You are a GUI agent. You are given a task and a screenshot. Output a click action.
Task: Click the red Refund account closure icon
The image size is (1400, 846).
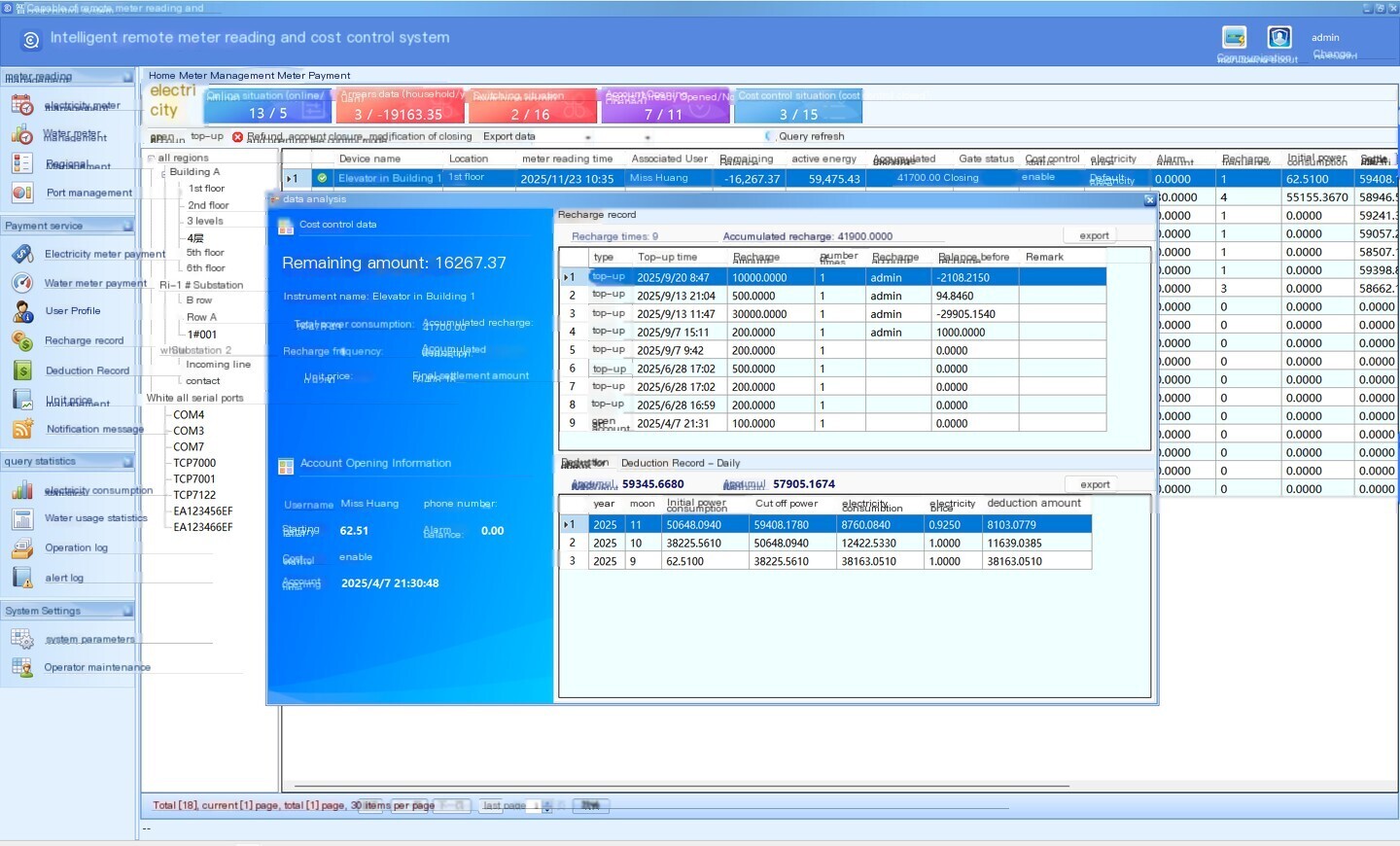click(x=237, y=137)
